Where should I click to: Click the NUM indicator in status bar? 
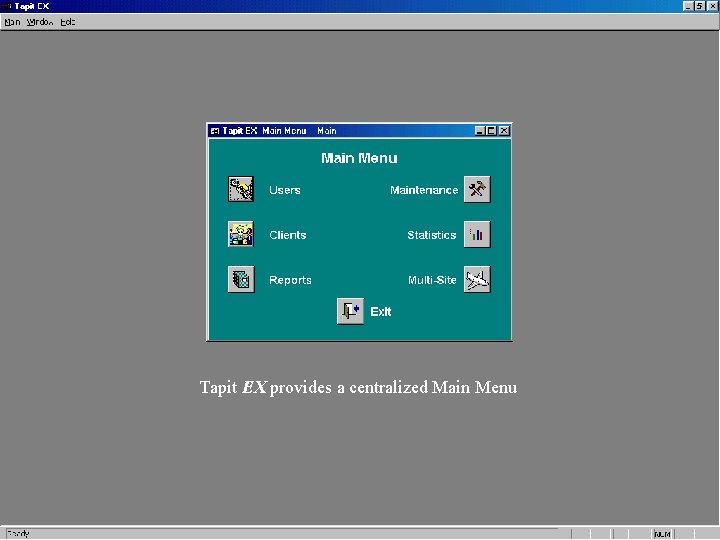[662, 534]
